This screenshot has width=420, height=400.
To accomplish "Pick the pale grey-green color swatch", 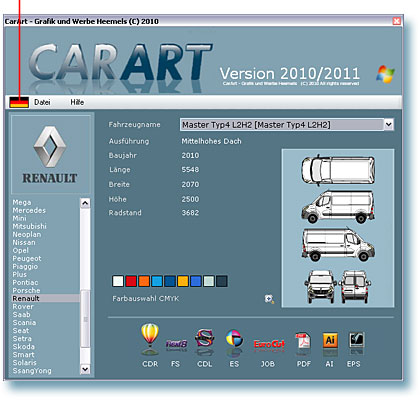I will point(209,281).
